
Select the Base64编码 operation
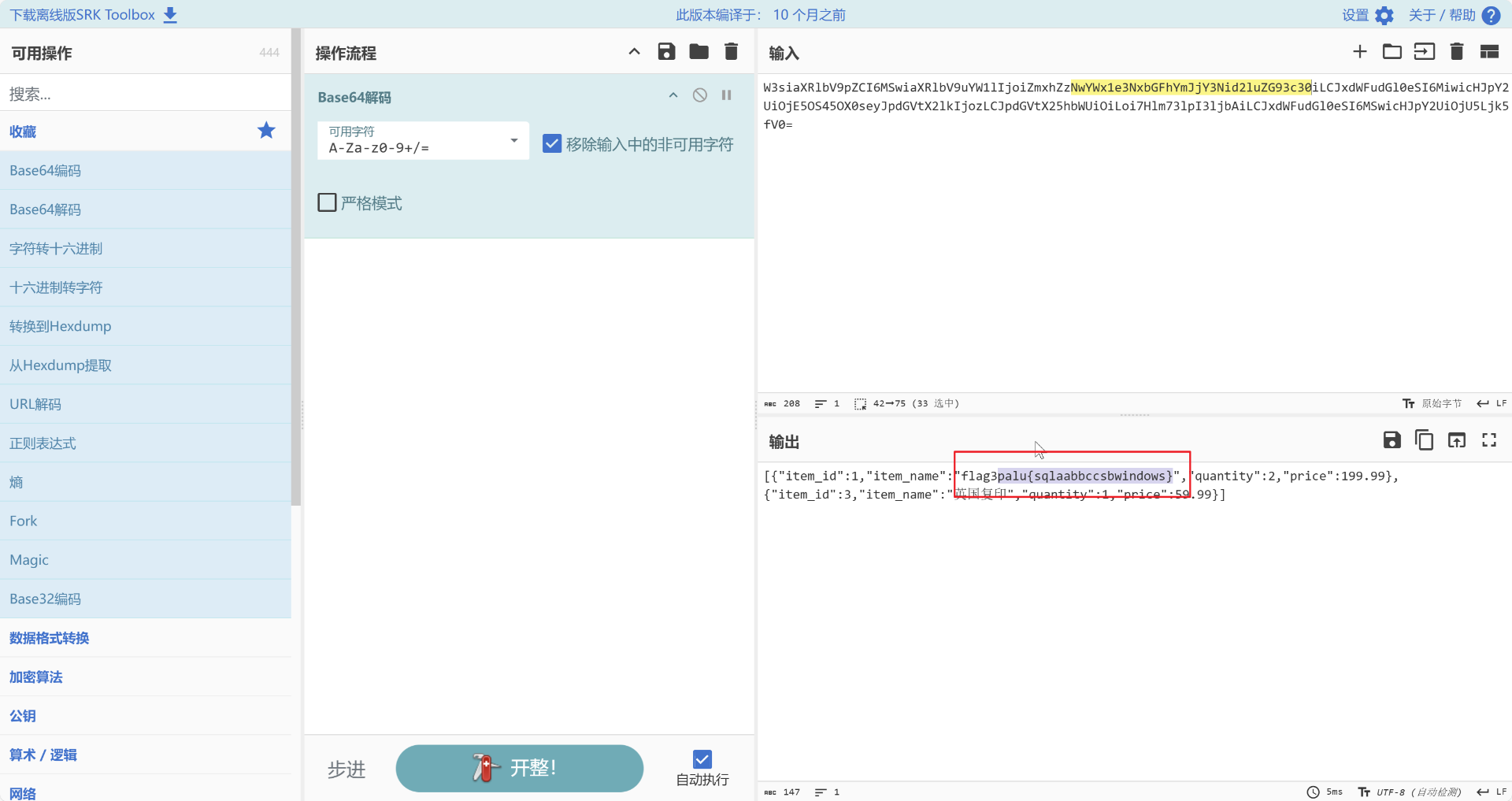coord(146,170)
